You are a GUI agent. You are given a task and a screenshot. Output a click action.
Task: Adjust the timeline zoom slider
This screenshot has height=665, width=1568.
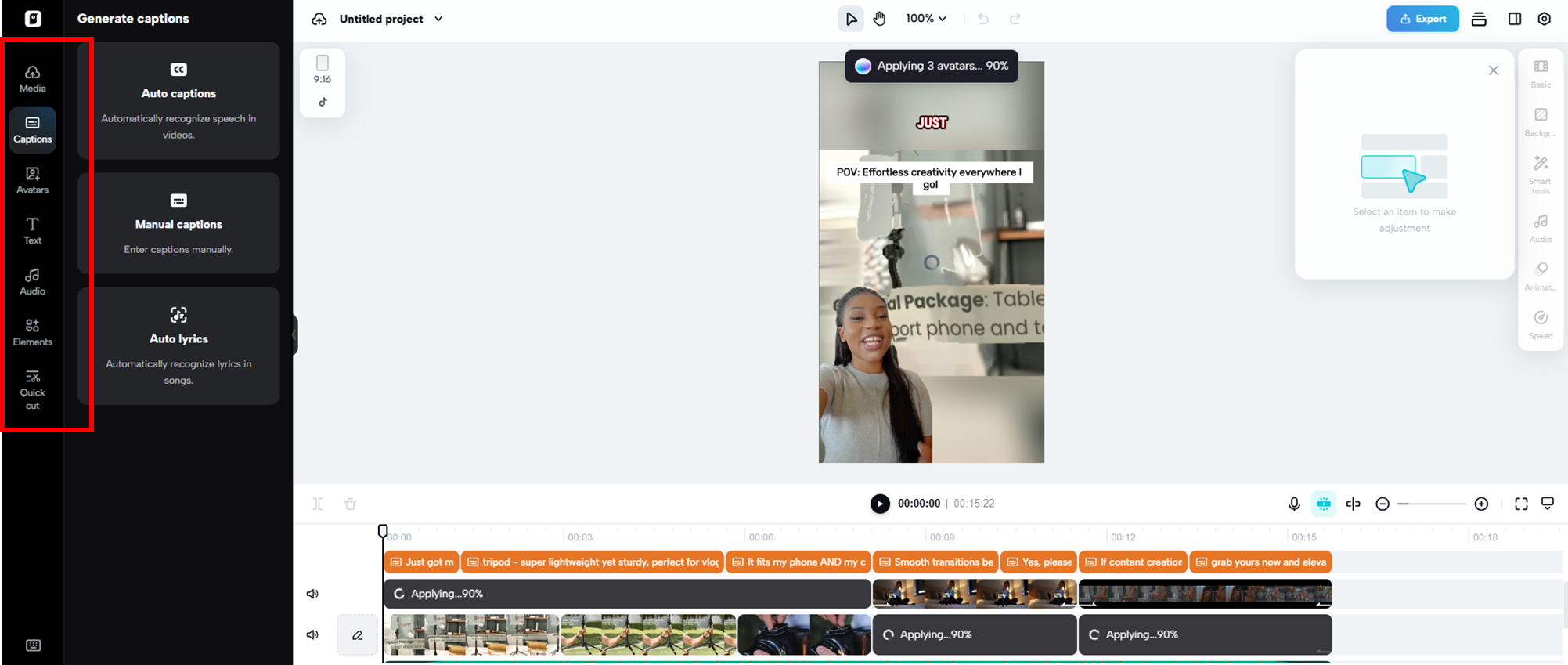coord(1432,504)
